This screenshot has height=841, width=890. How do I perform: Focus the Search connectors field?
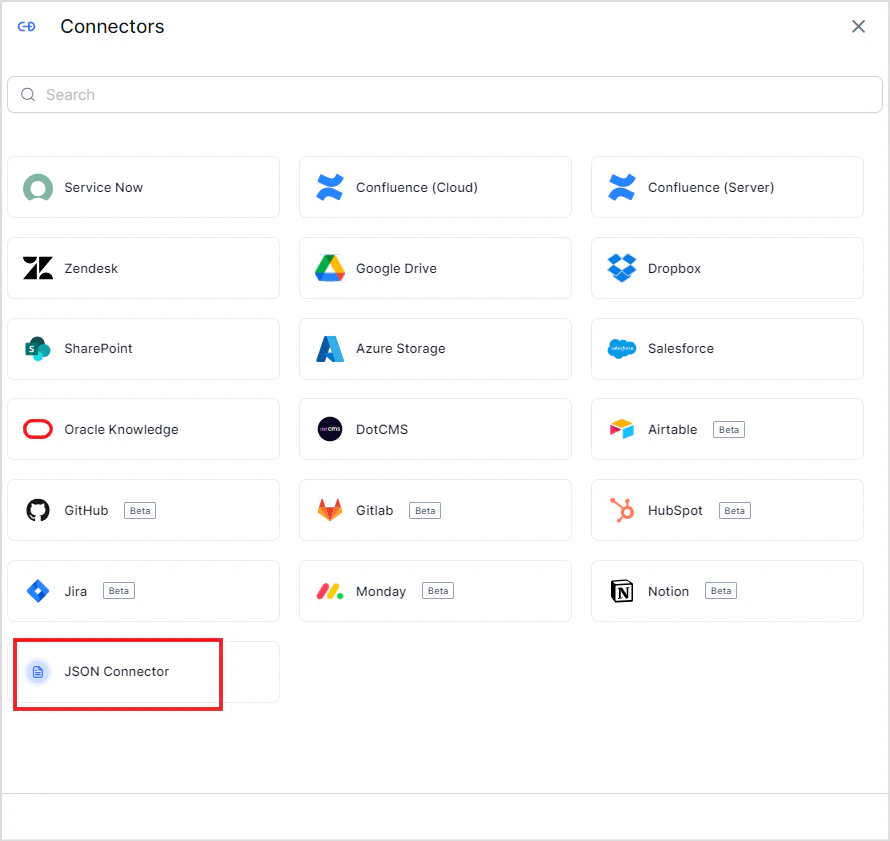[x=444, y=95]
